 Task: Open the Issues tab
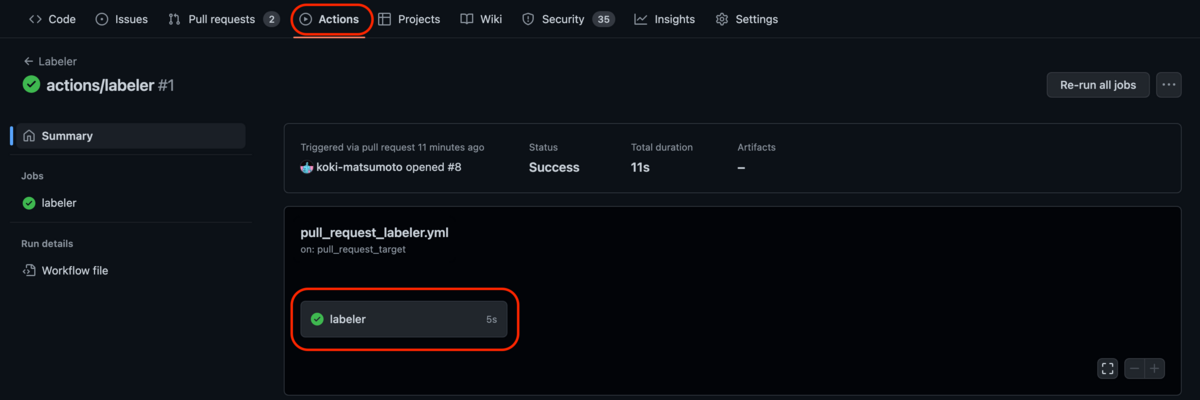(121, 19)
